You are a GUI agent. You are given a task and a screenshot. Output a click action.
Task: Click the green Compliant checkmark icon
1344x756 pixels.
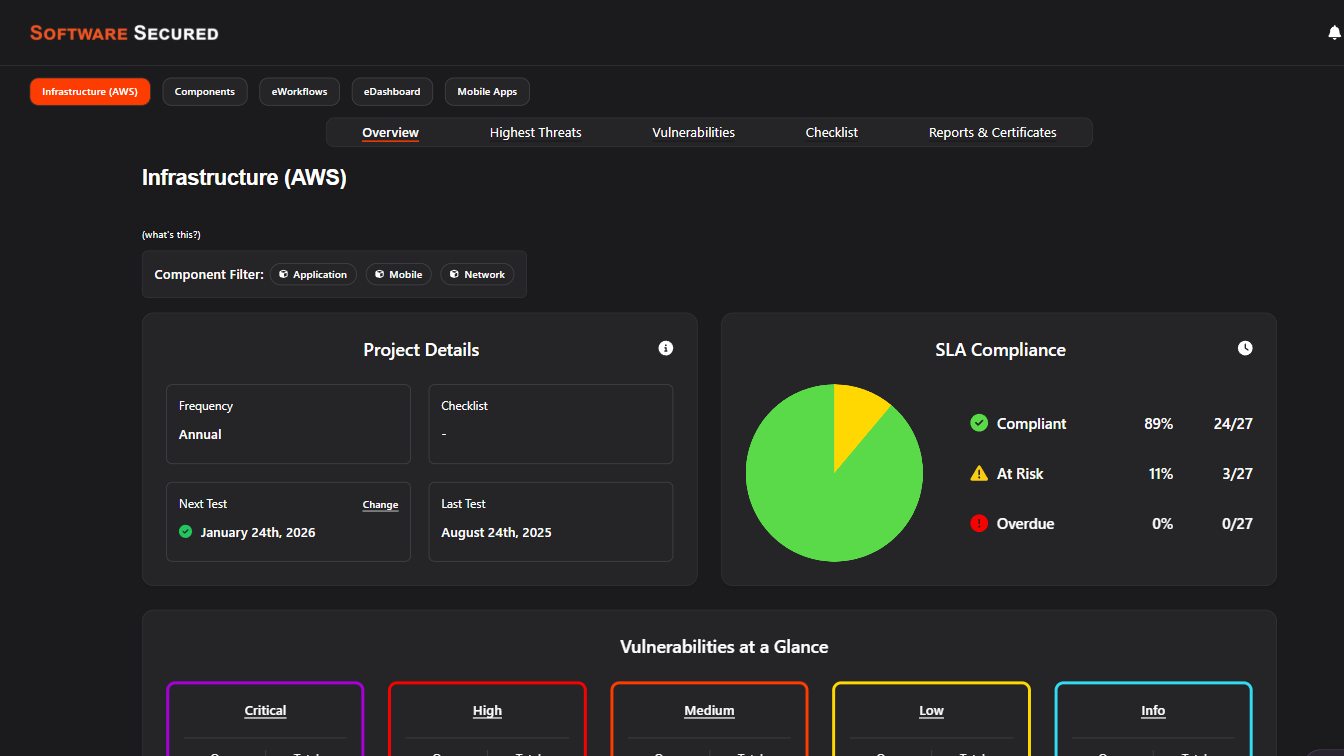[x=979, y=423]
